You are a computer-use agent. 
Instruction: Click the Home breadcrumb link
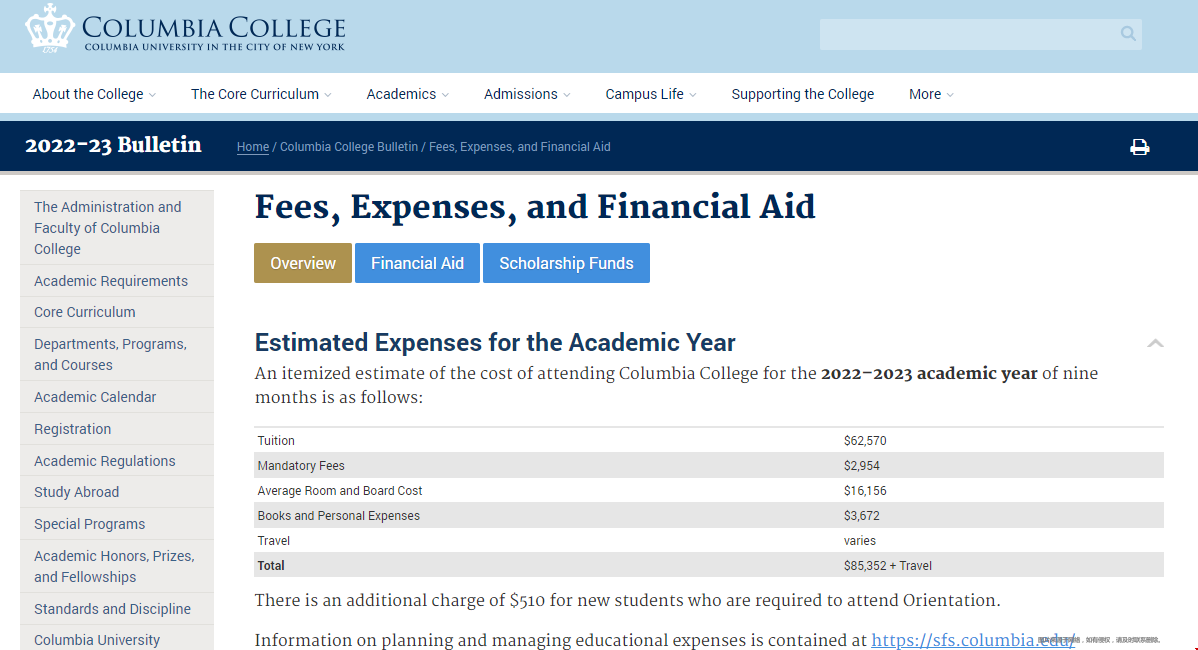pyautogui.click(x=253, y=147)
